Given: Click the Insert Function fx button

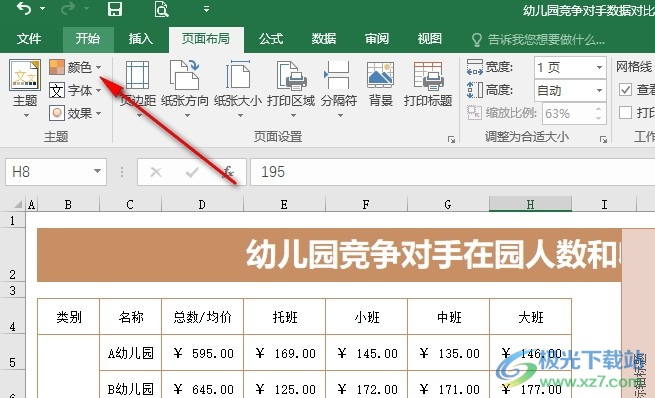Looking at the screenshot, I should [x=228, y=172].
